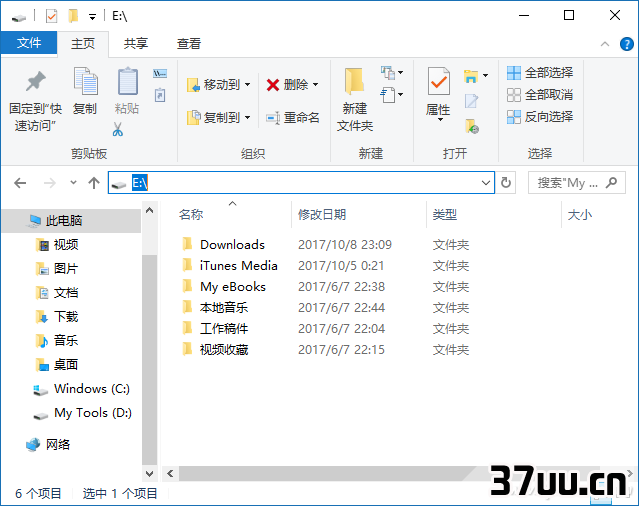Switch to the View (查看) tab
Image resolution: width=639 pixels, height=506 pixels.
[x=189, y=44]
